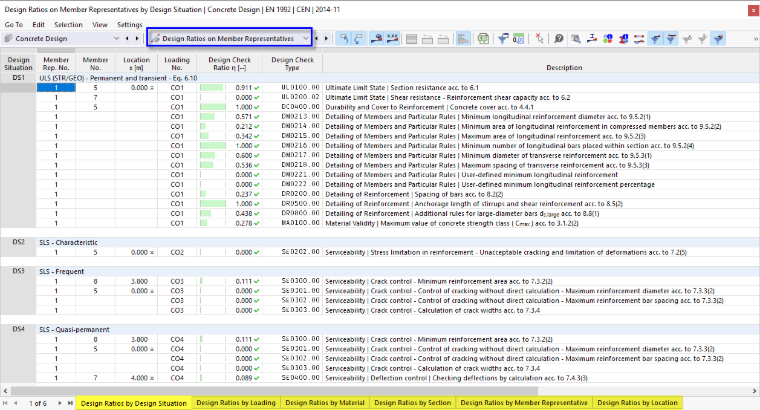This screenshot has height=410, width=760.
Task: Open the View menu
Action: click(100, 24)
